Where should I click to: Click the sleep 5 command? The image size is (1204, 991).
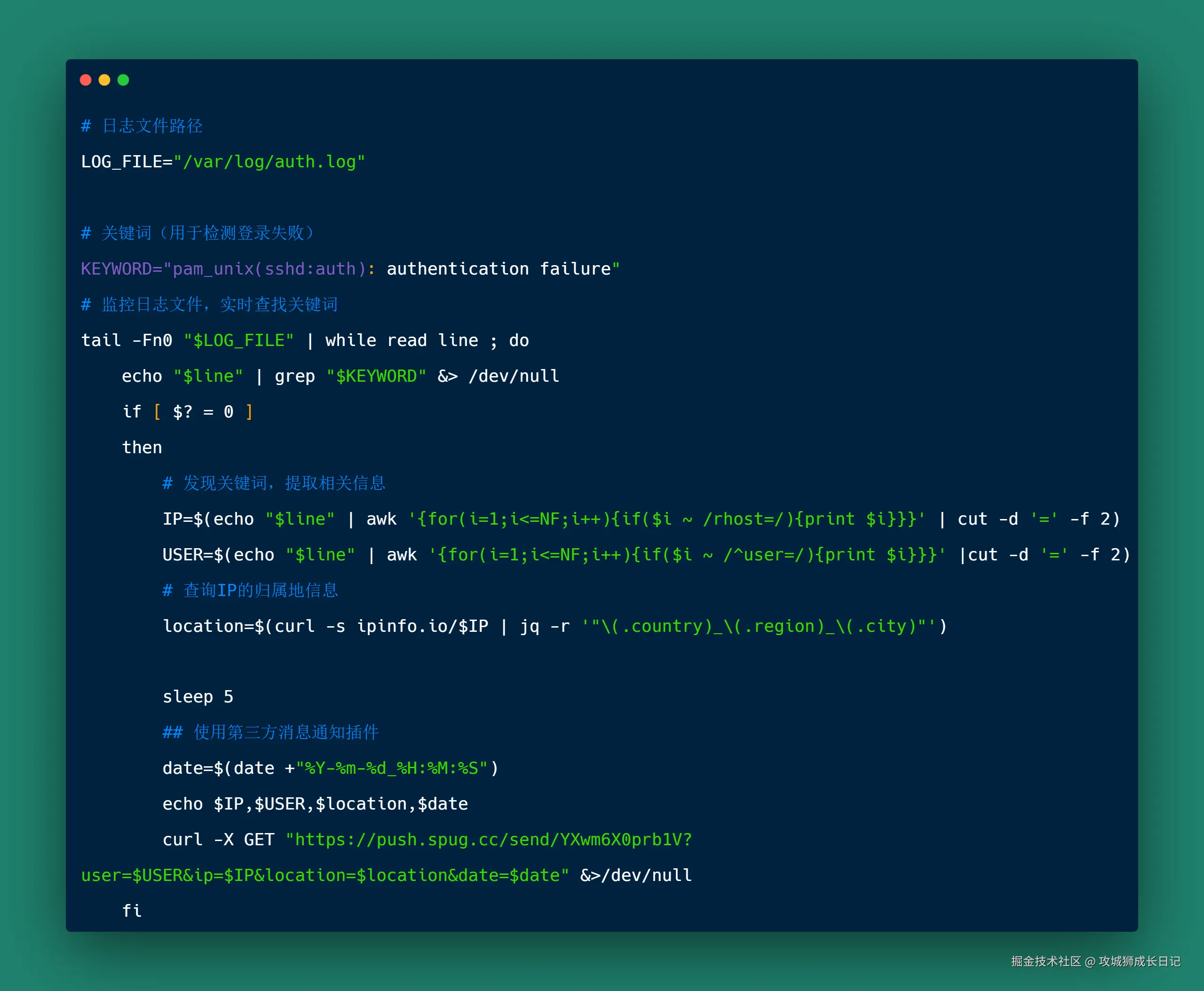[198, 697]
